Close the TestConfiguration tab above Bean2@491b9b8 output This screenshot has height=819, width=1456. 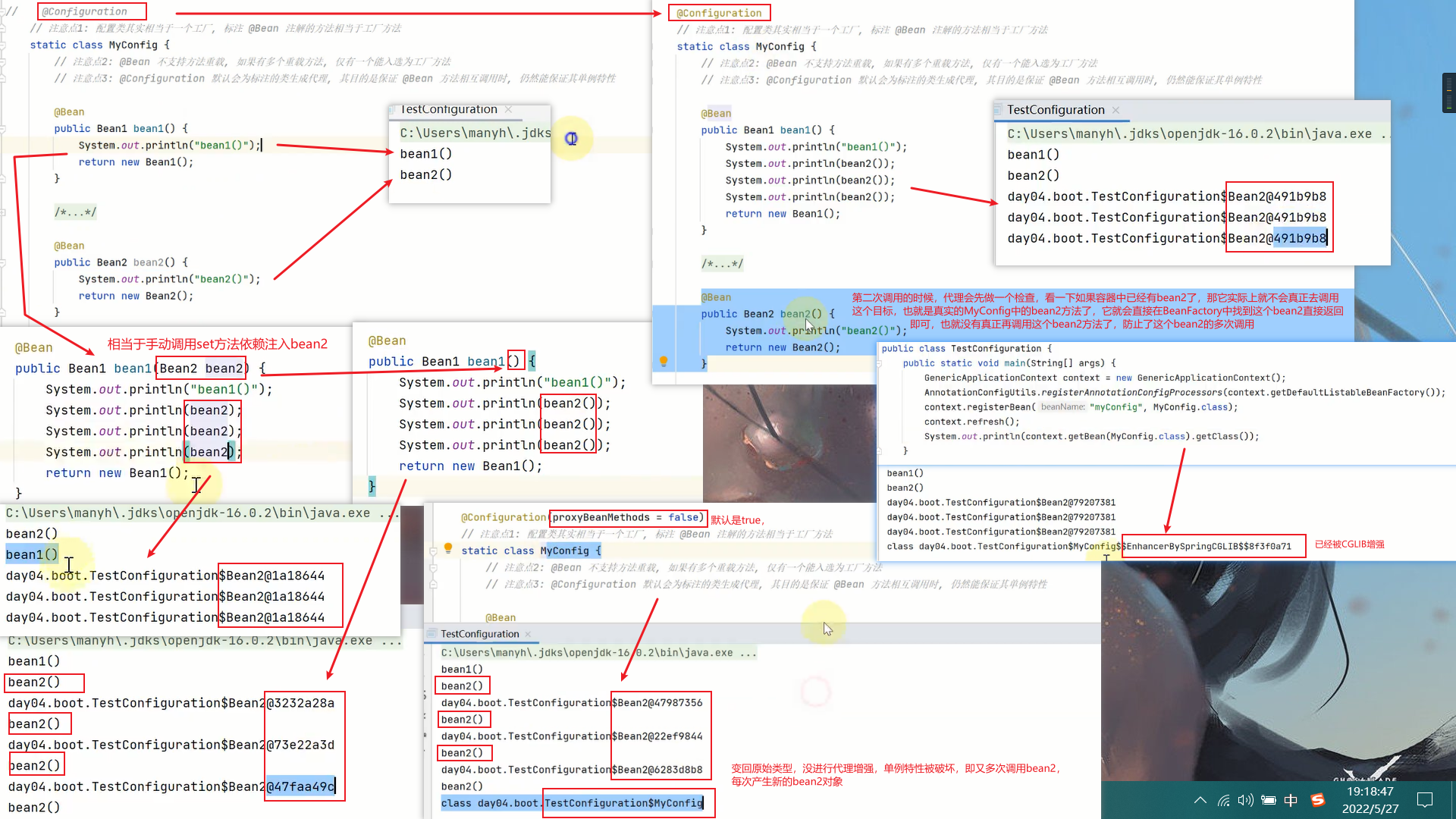click(x=1116, y=110)
